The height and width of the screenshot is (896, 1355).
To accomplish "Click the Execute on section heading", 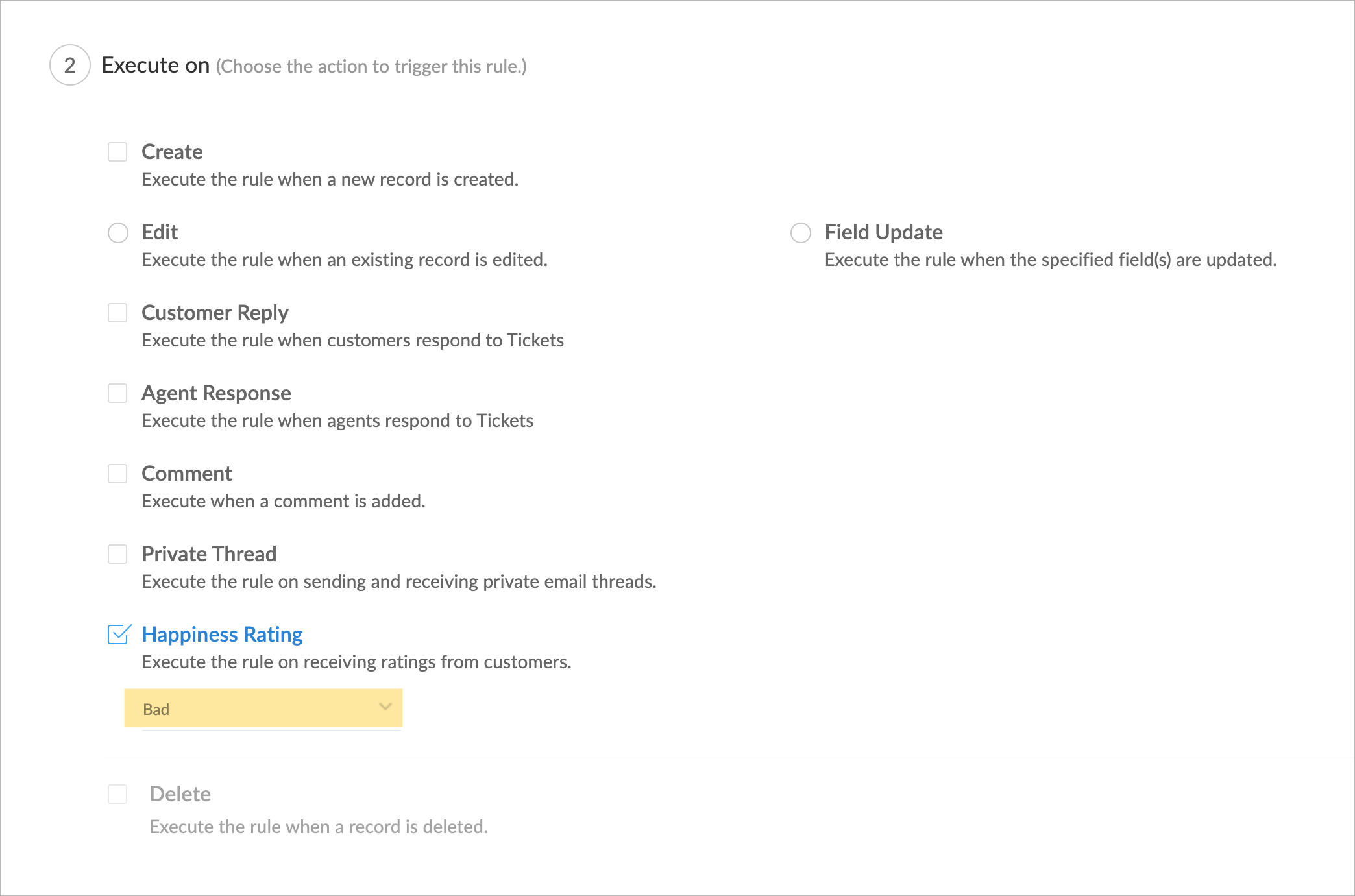I will (x=156, y=65).
